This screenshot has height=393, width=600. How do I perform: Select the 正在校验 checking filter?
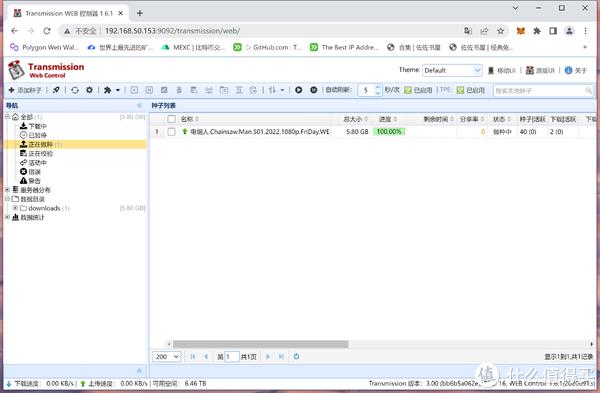tap(36, 153)
